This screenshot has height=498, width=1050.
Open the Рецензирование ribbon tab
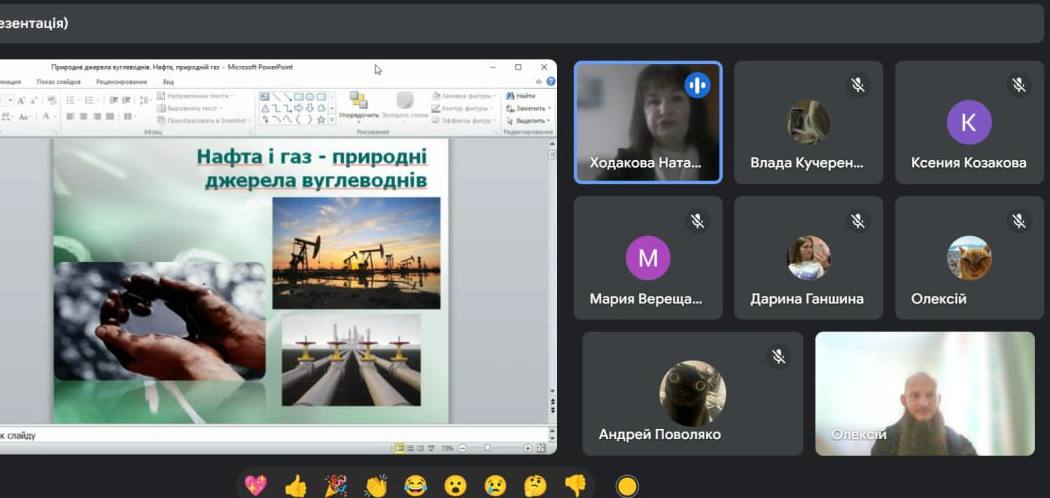[121, 82]
